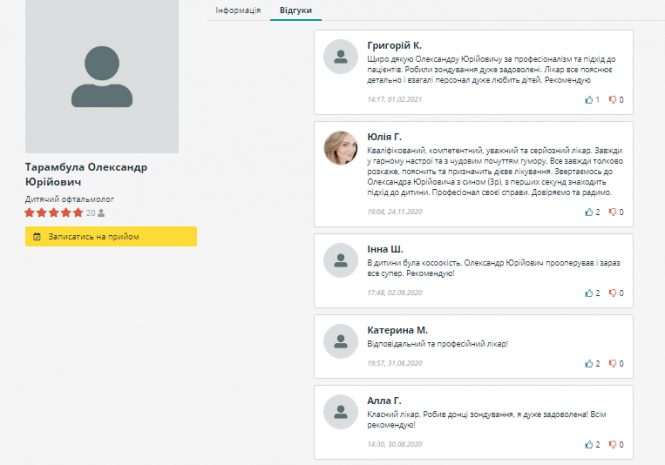The width and height of the screenshot is (665, 465).
Task: Click thumbs down on Юлія Г.'s review
Action: point(613,212)
